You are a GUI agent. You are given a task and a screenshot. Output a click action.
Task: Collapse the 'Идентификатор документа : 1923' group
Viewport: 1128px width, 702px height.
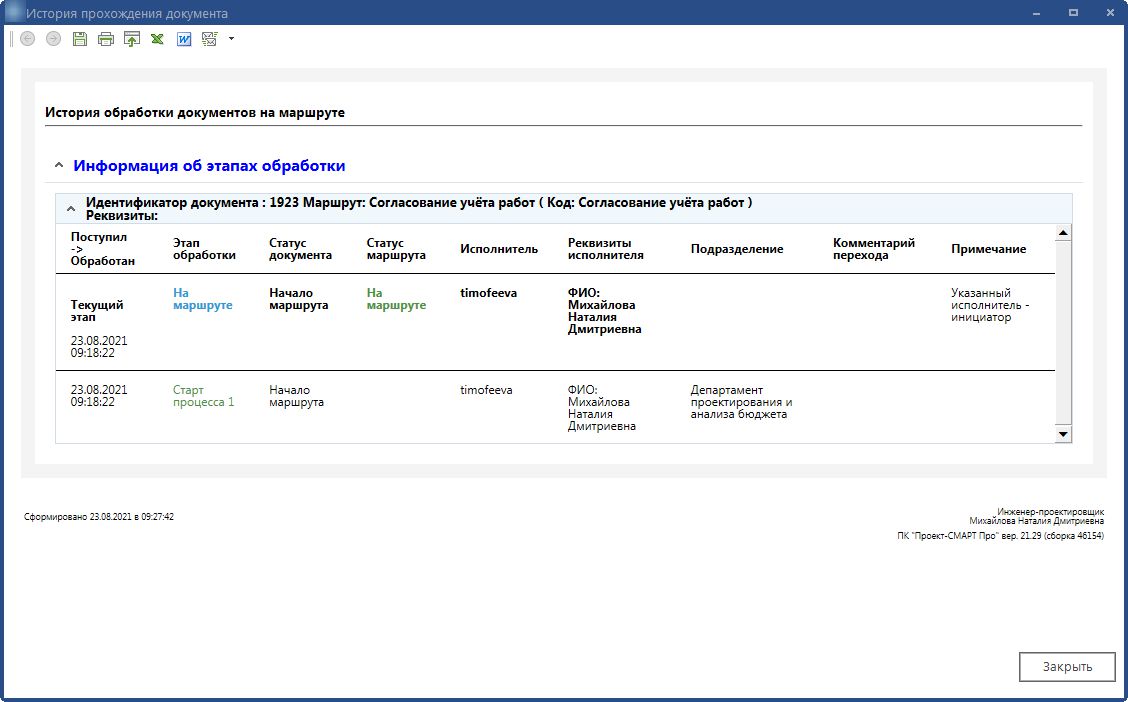pos(70,209)
